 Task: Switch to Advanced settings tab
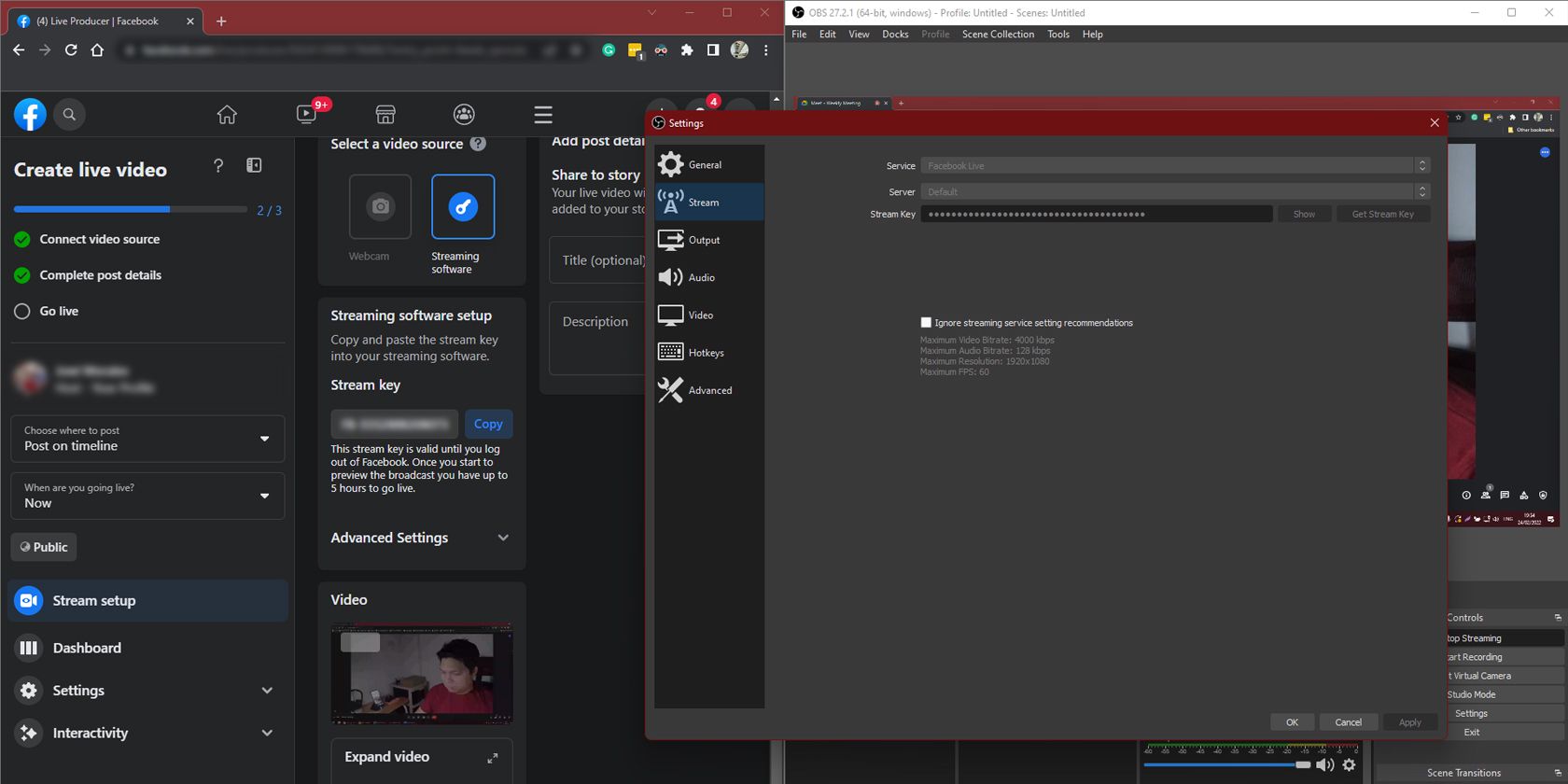point(709,390)
